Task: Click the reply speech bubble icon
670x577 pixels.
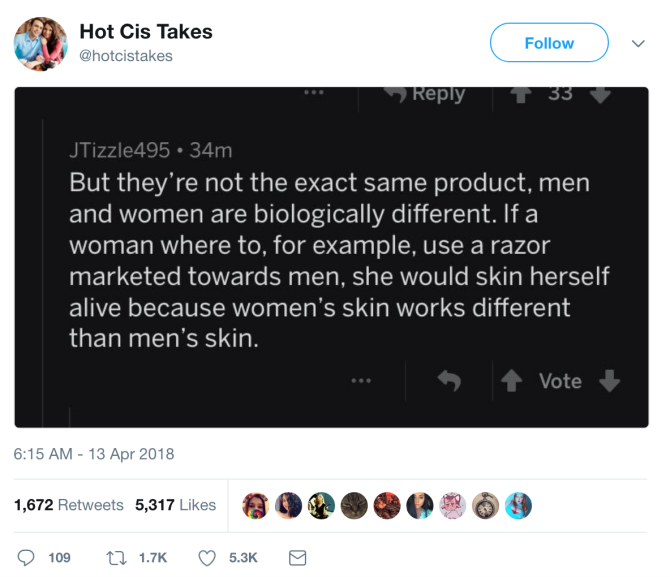Action: click(x=26, y=557)
